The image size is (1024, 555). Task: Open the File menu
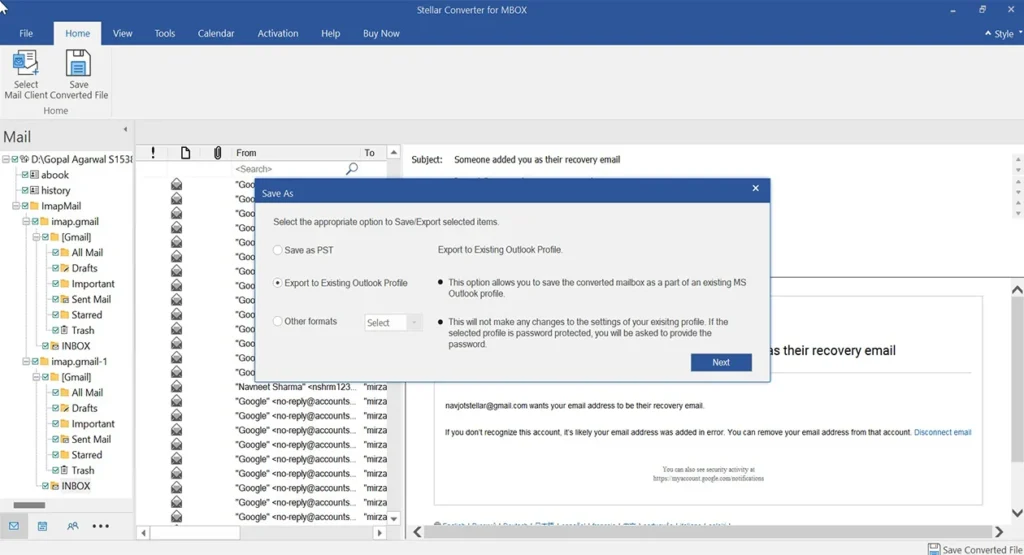pyautogui.click(x=26, y=33)
